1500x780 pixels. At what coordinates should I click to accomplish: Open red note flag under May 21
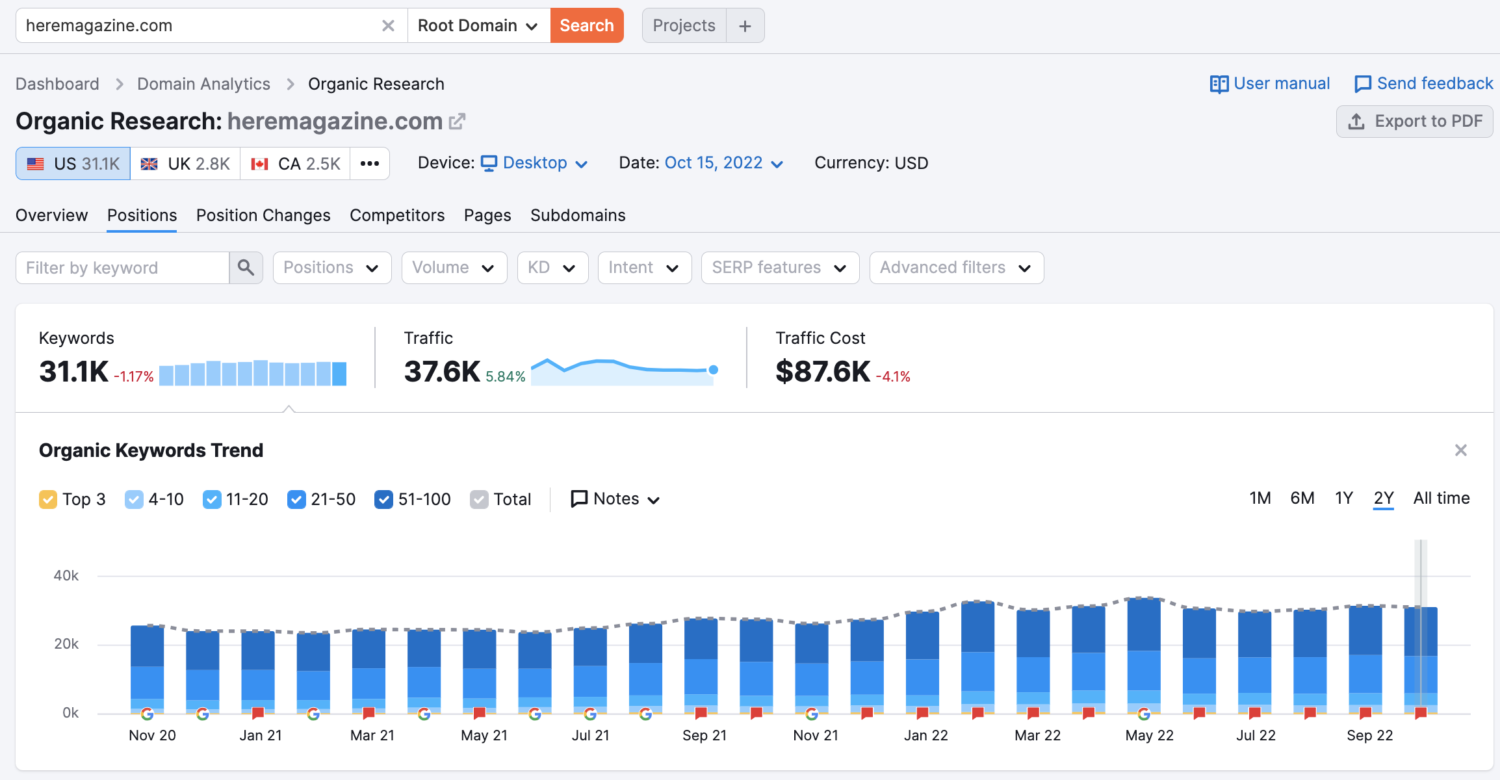[x=479, y=713]
